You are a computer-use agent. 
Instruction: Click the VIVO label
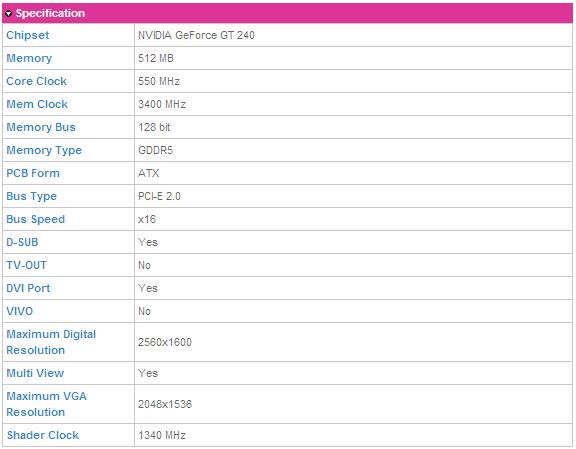pos(19,311)
